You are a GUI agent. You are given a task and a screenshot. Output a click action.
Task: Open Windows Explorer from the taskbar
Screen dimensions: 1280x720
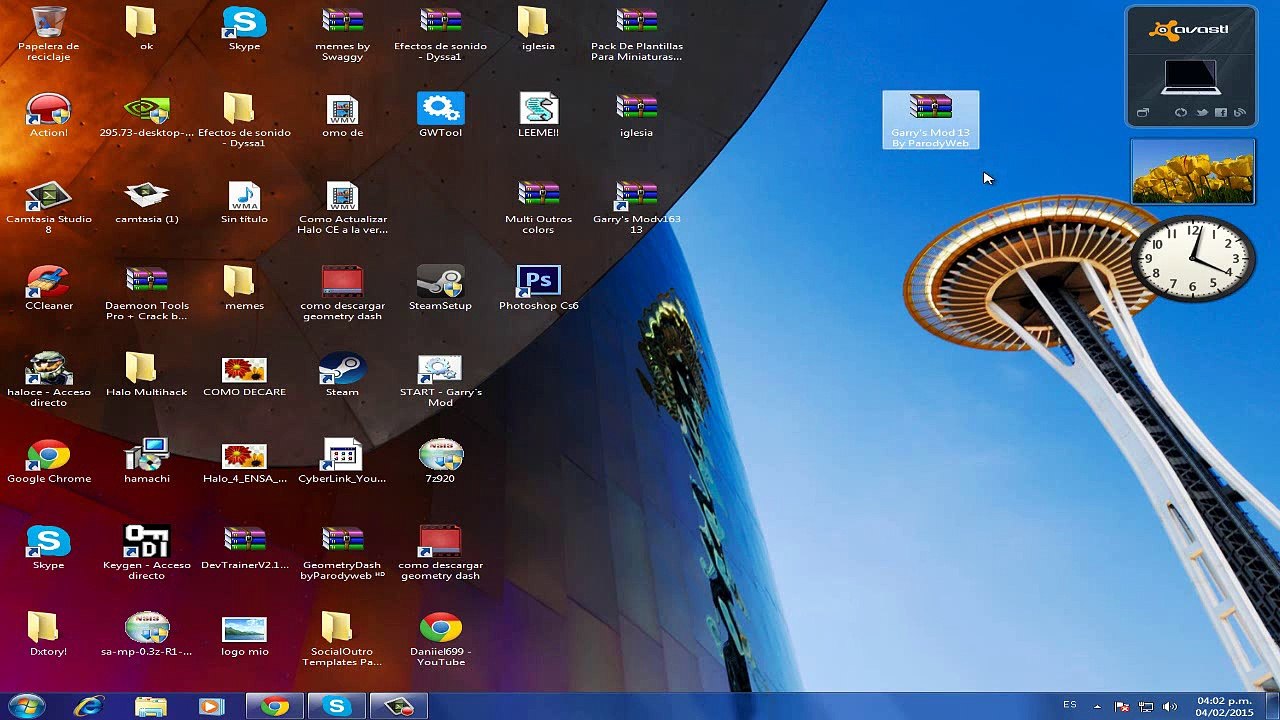click(x=151, y=706)
